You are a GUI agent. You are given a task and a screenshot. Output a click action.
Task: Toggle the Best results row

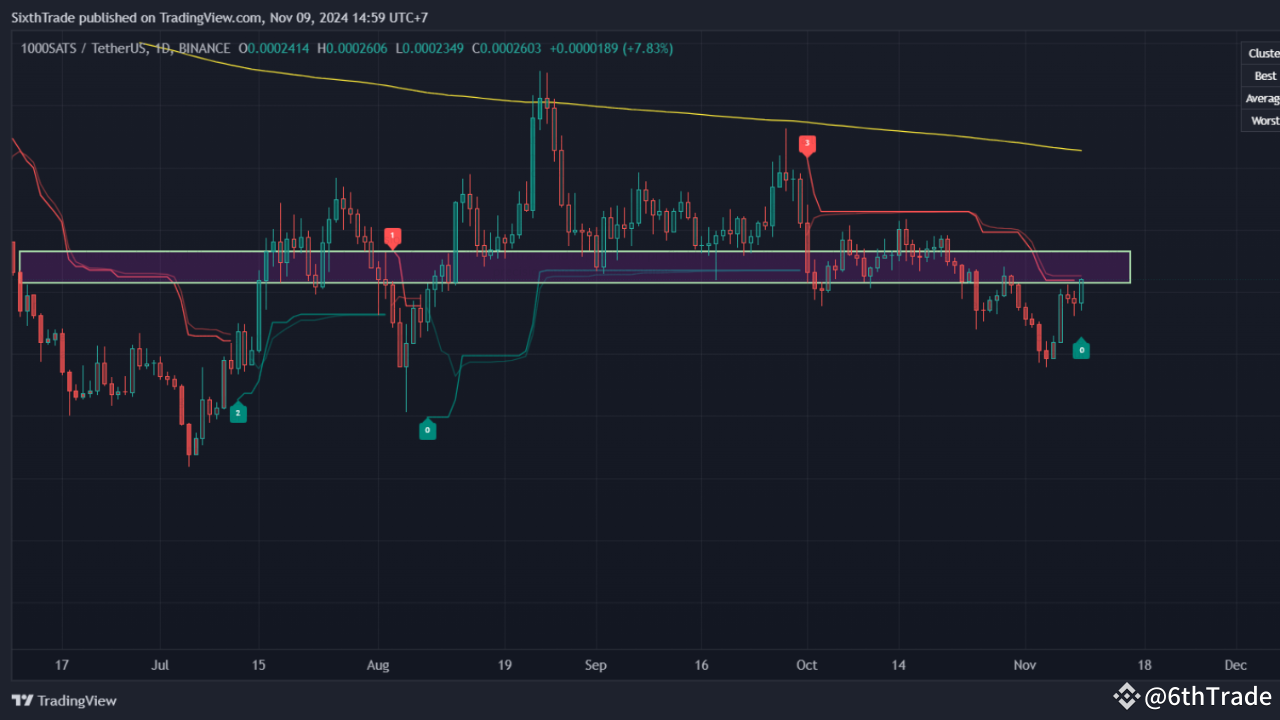coord(1264,75)
